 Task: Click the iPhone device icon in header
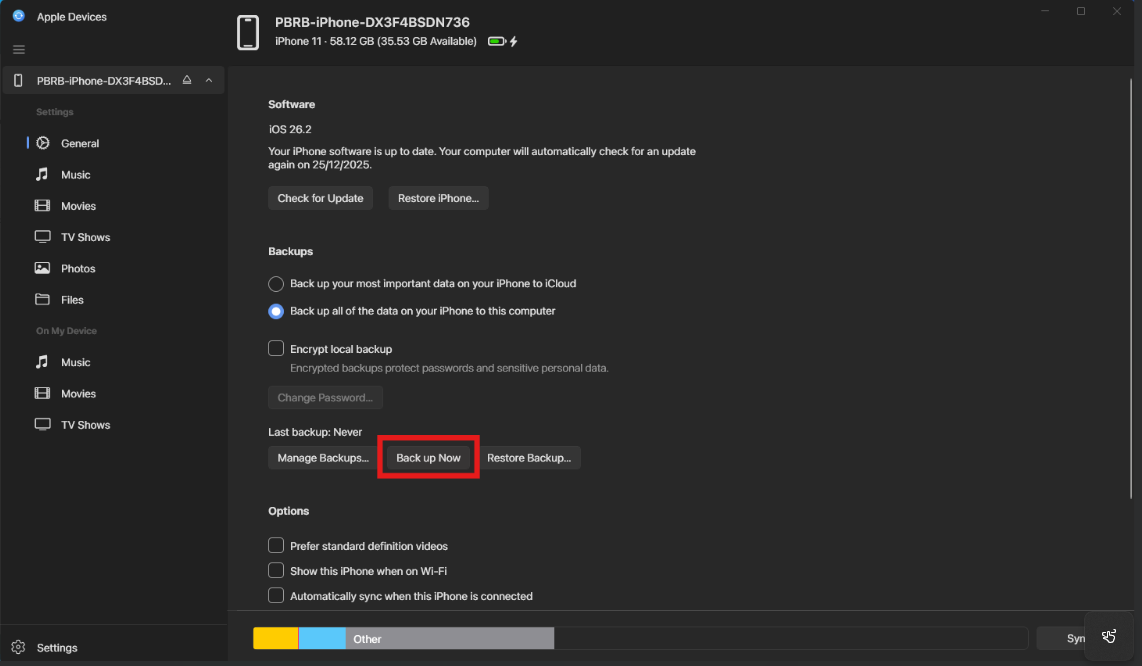(248, 32)
